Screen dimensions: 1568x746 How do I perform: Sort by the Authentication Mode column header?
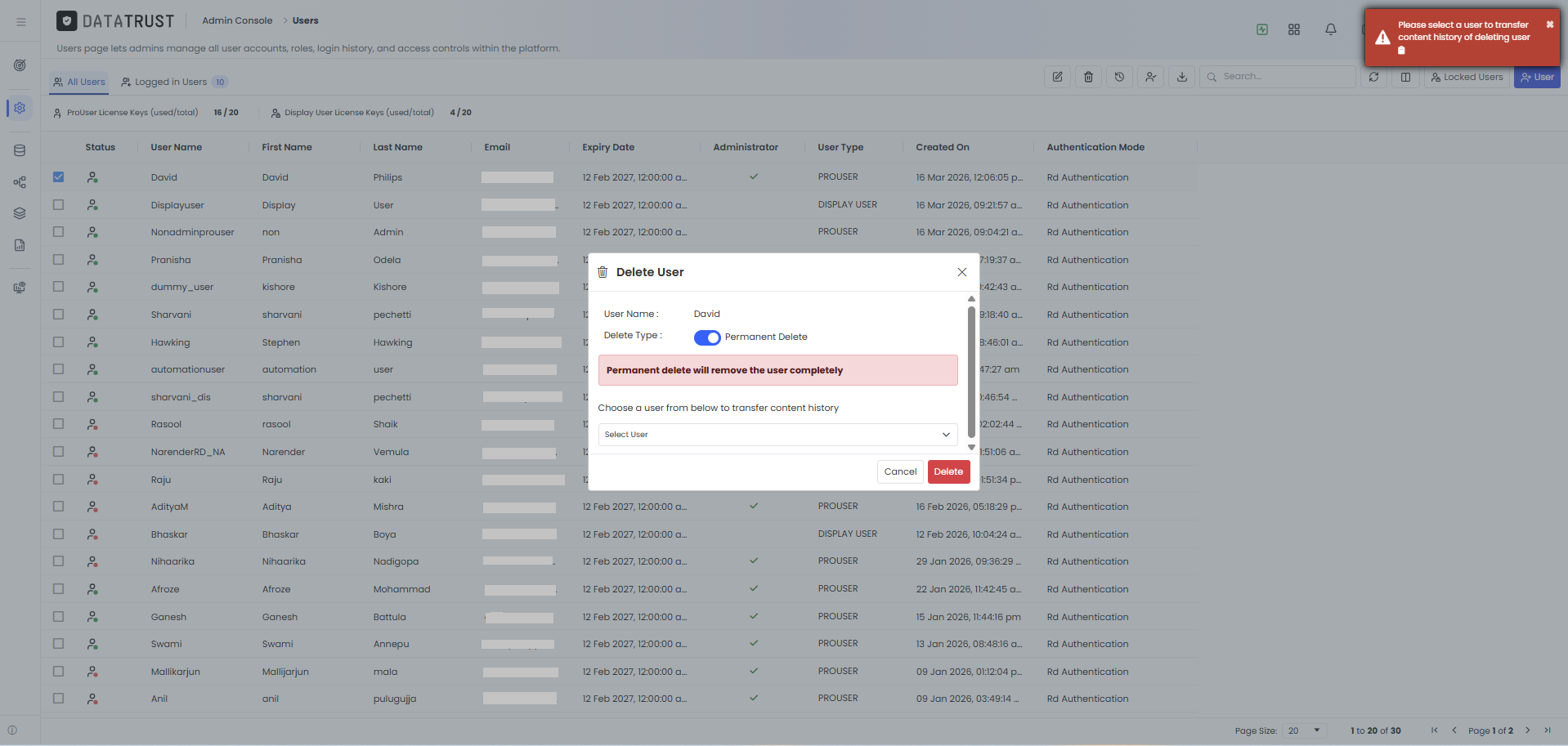coord(1095,147)
